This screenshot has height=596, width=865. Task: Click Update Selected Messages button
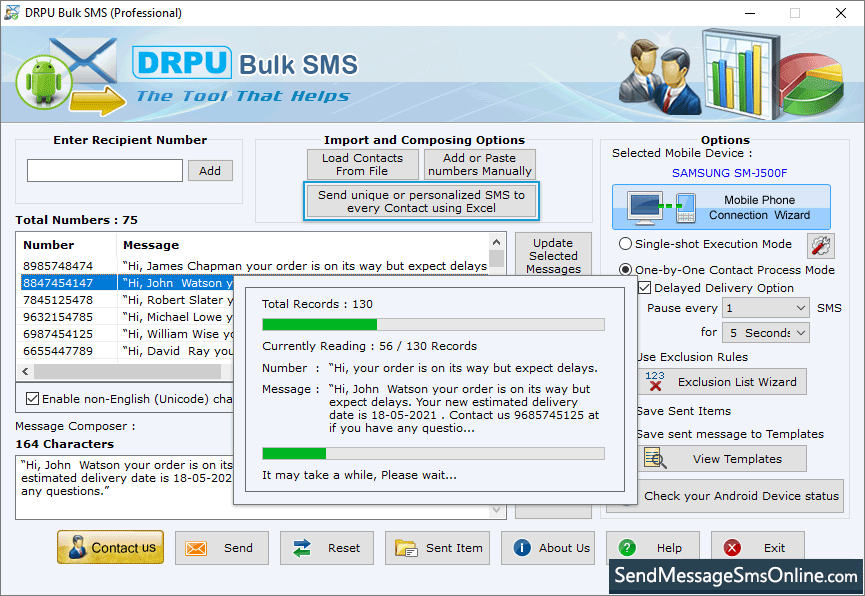553,256
